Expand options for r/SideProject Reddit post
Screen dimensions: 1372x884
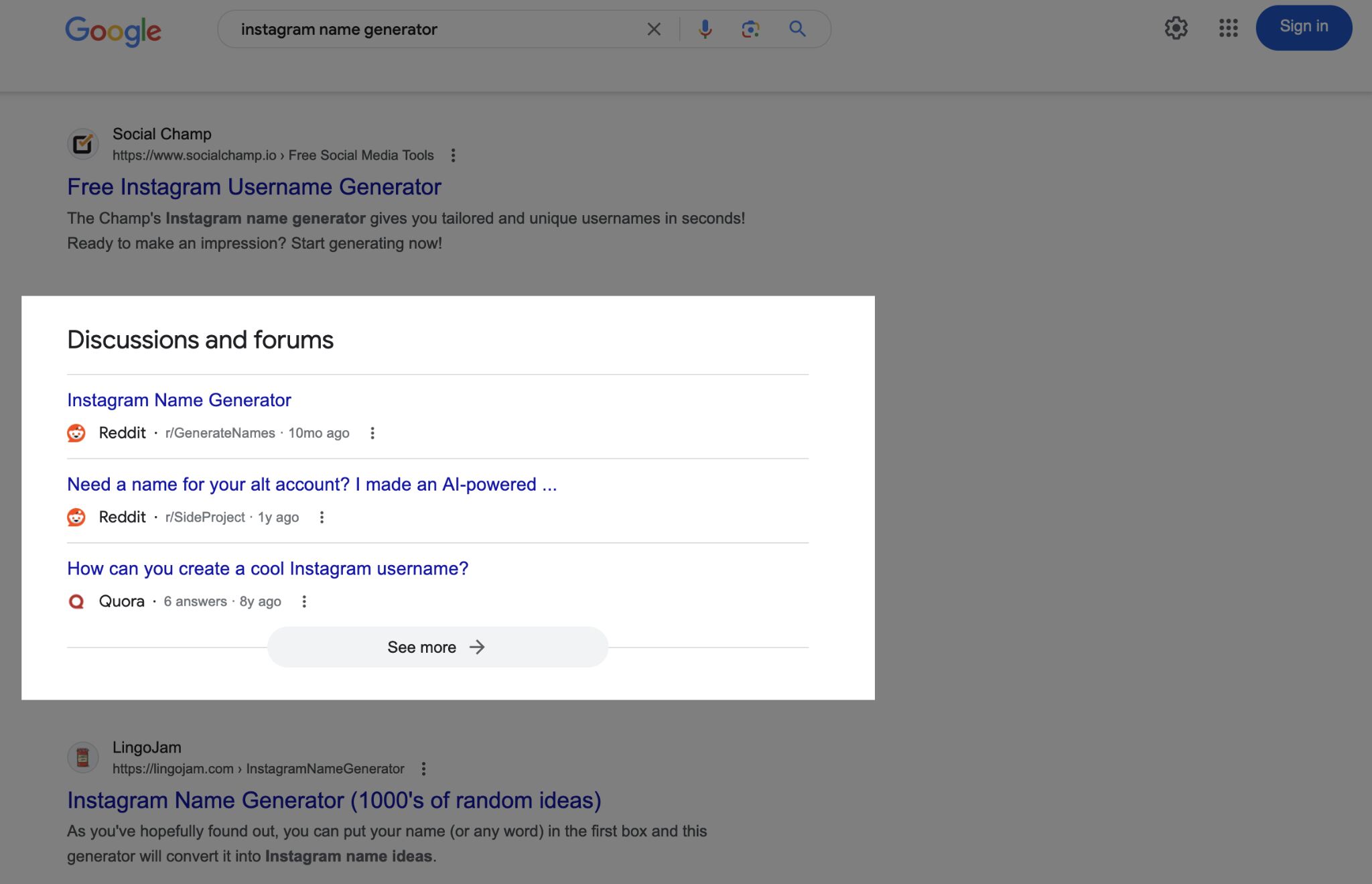tap(323, 517)
